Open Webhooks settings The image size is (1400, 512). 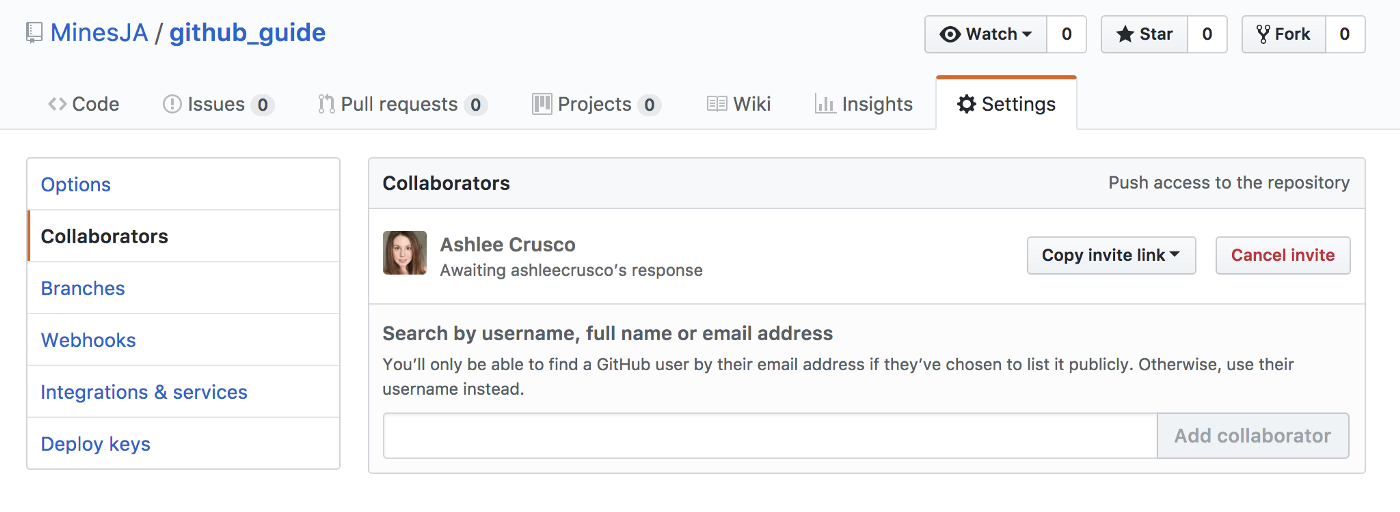(88, 340)
